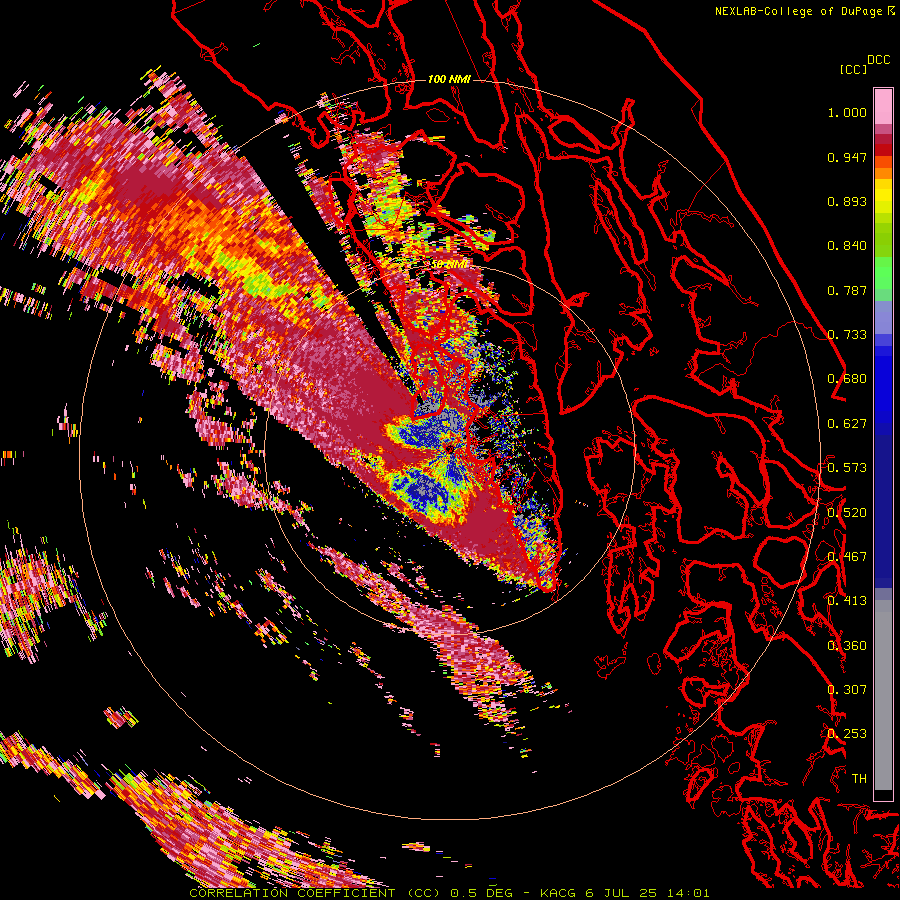900x900 pixels.
Task: Pick the black TH color bar segment
Action: pos(883,795)
